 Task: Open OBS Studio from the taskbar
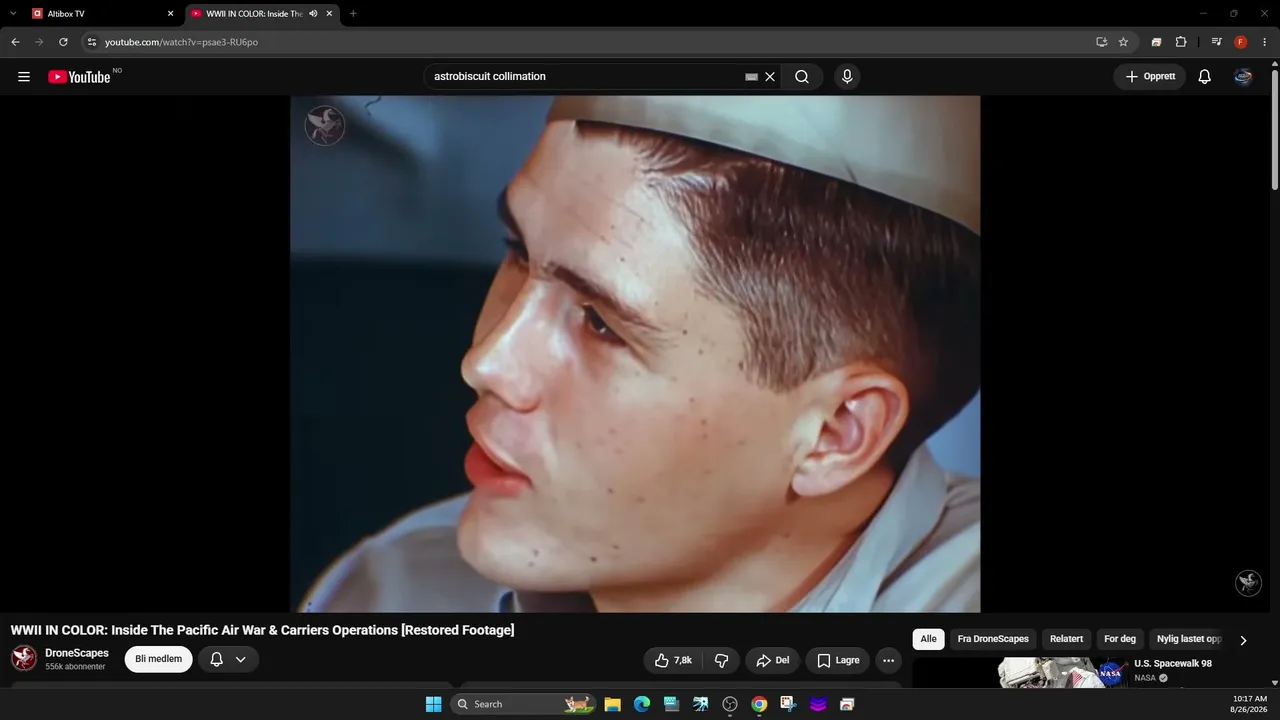(730, 704)
